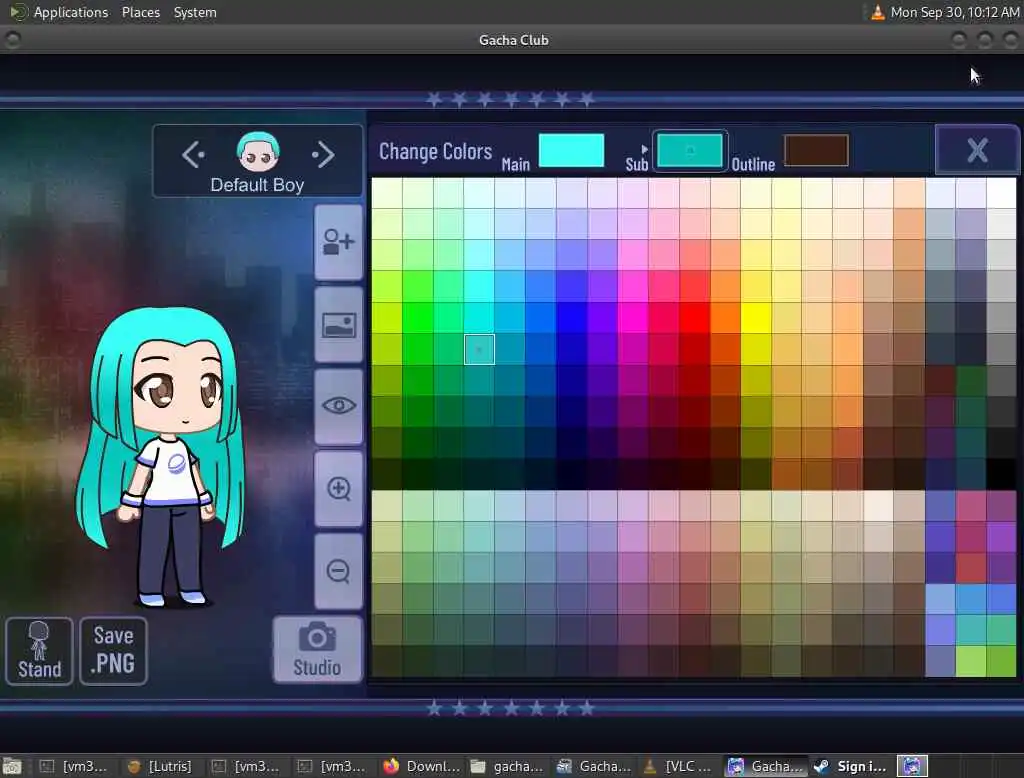This screenshot has width=1024, height=778.
Task: Open the System menu
Action: pyautogui.click(x=195, y=12)
